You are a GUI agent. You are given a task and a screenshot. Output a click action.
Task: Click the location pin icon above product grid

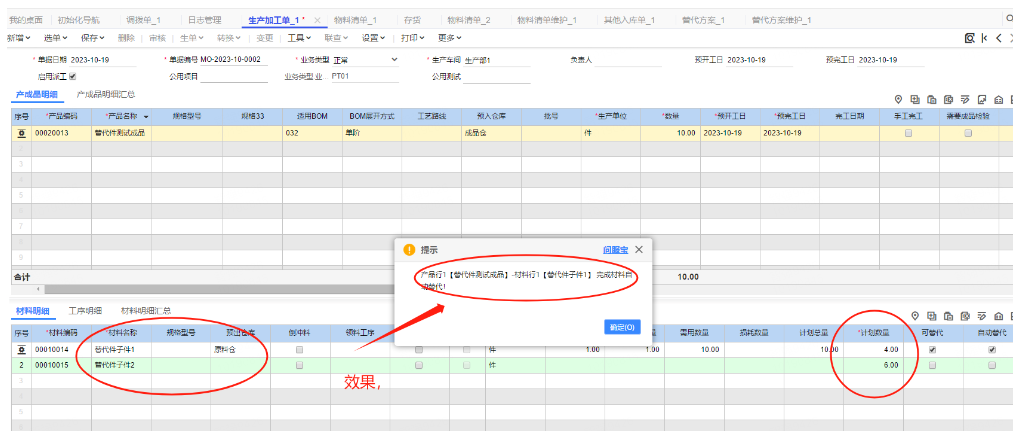pyautogui.click(x=899, y=99)
